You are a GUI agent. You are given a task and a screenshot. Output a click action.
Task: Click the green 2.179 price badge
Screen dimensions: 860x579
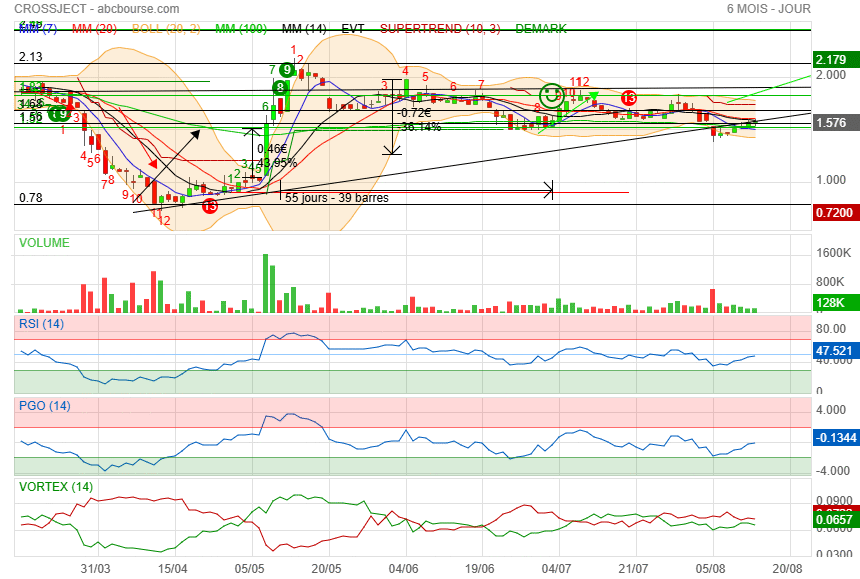[835, 60]
